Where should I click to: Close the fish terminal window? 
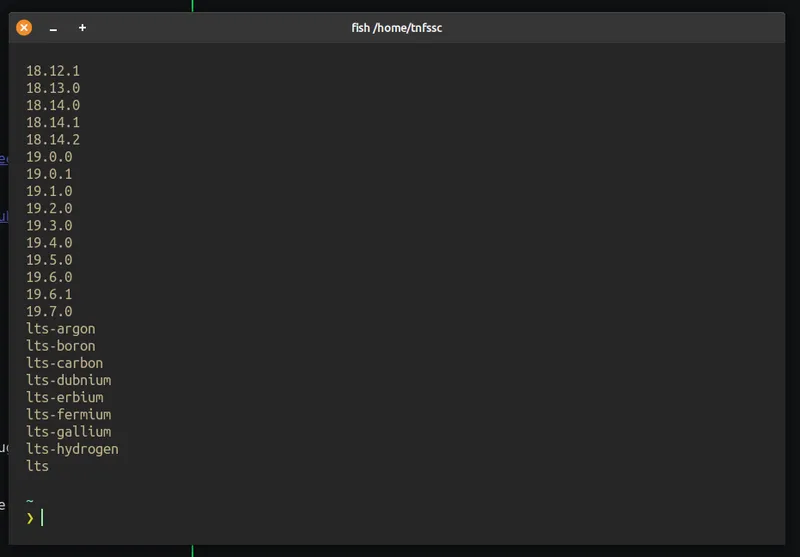24,28
